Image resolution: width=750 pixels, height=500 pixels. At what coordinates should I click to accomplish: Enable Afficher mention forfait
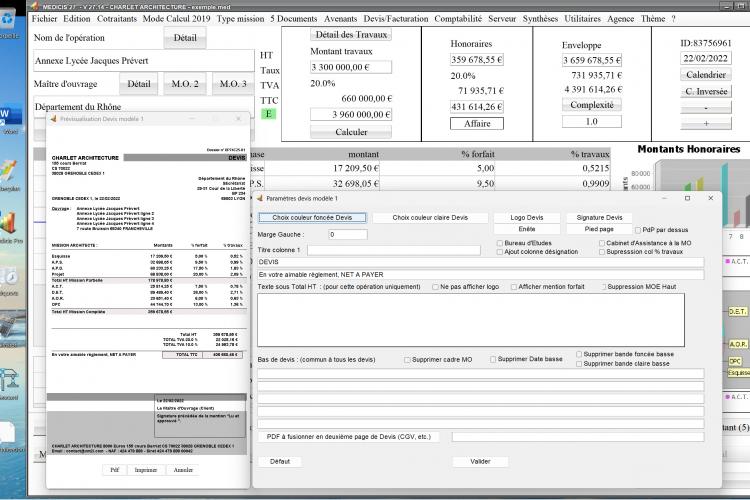[514, 287]
